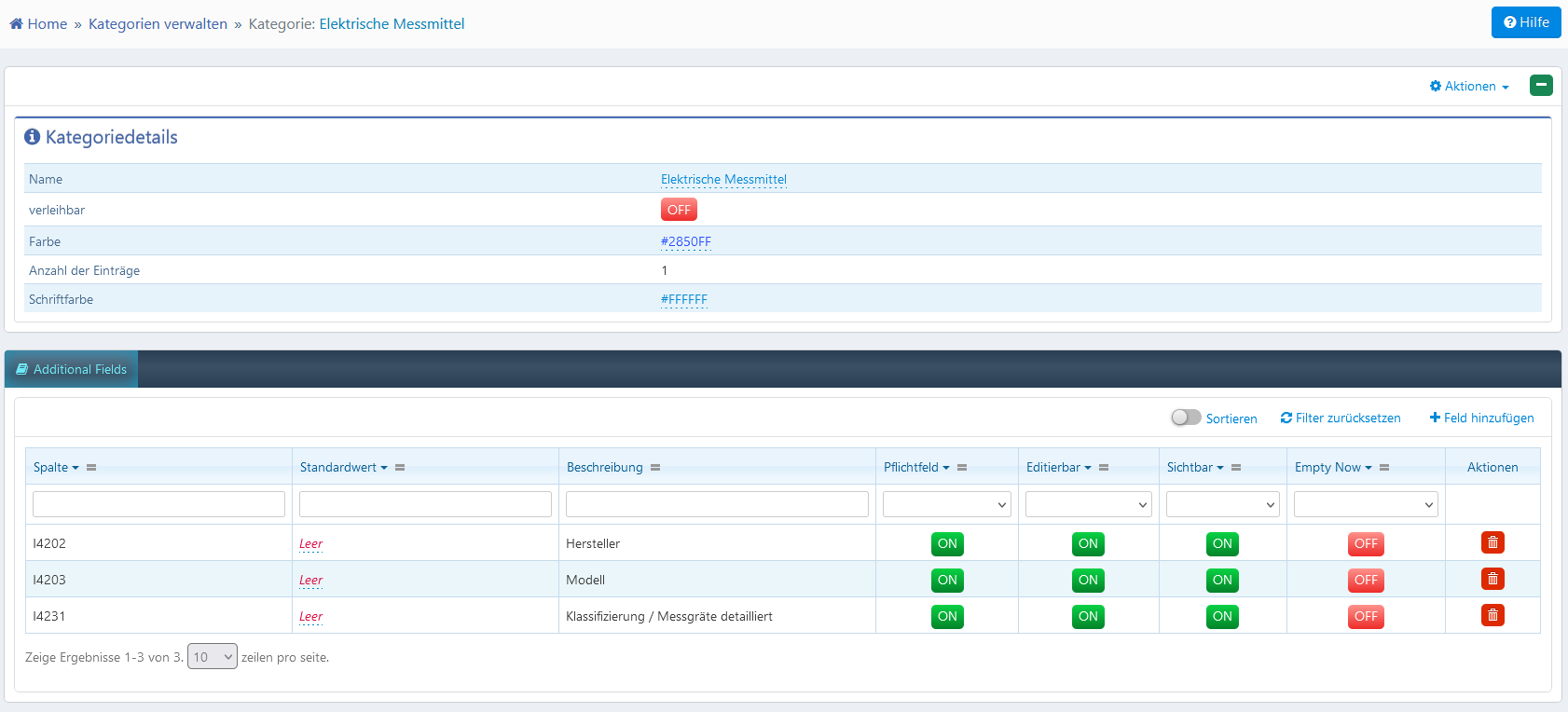This screenshot has width=1568, height=712.
Task: Enable Empty Now for the Modell row
Action: tap(1365, 580)
